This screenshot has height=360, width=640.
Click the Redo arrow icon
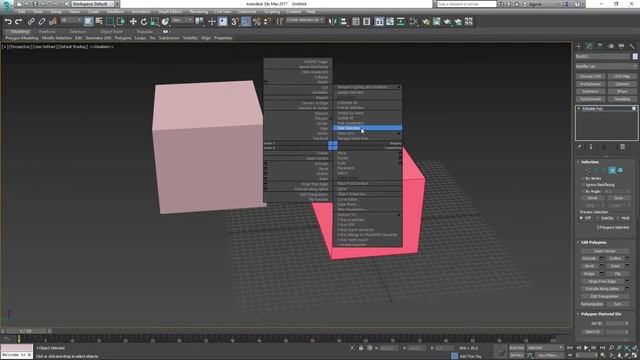(18, 22)
